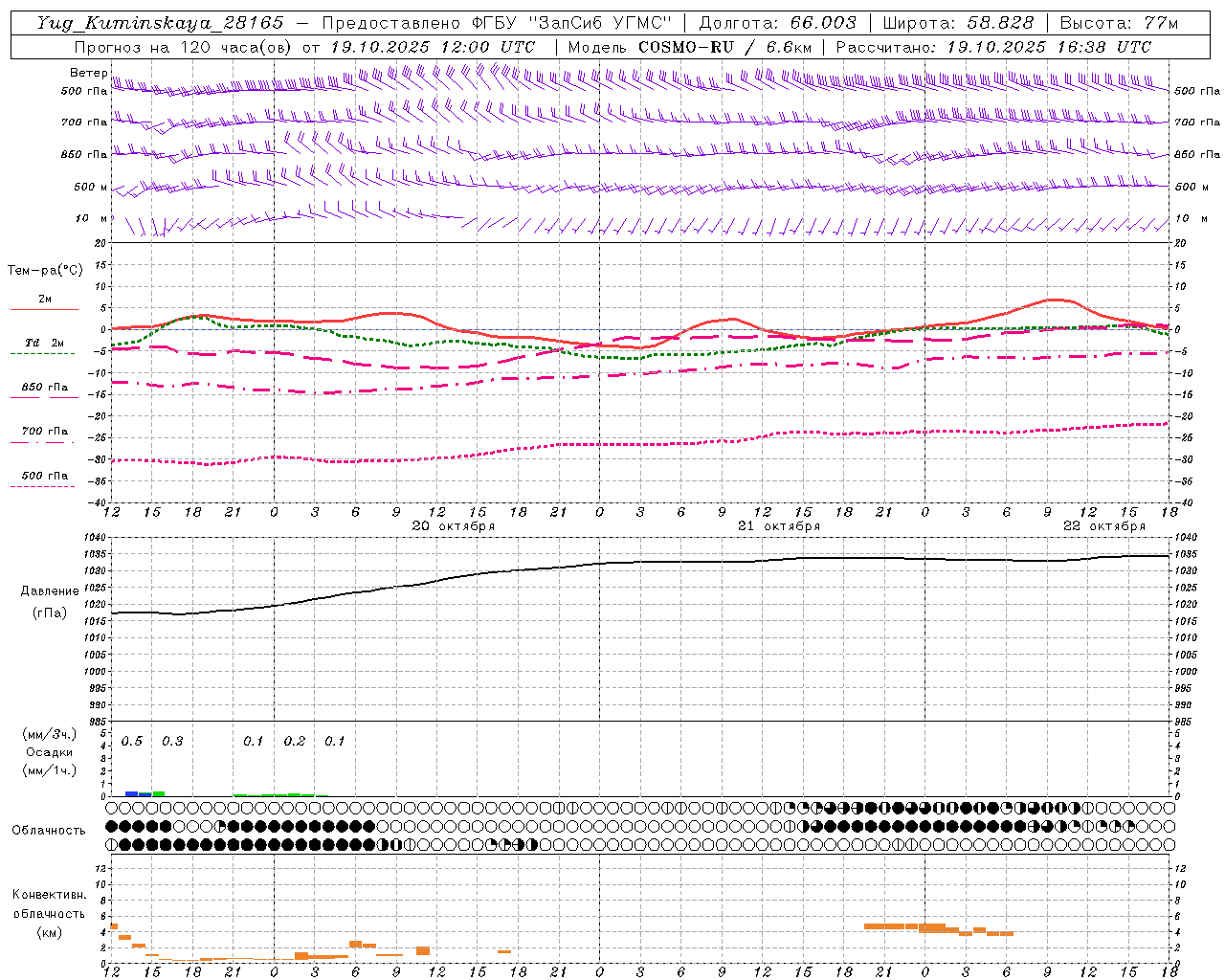Click the 500 м wind row label on the left
This screenshot has width=1225, height=980.
(x=92, y=187)
